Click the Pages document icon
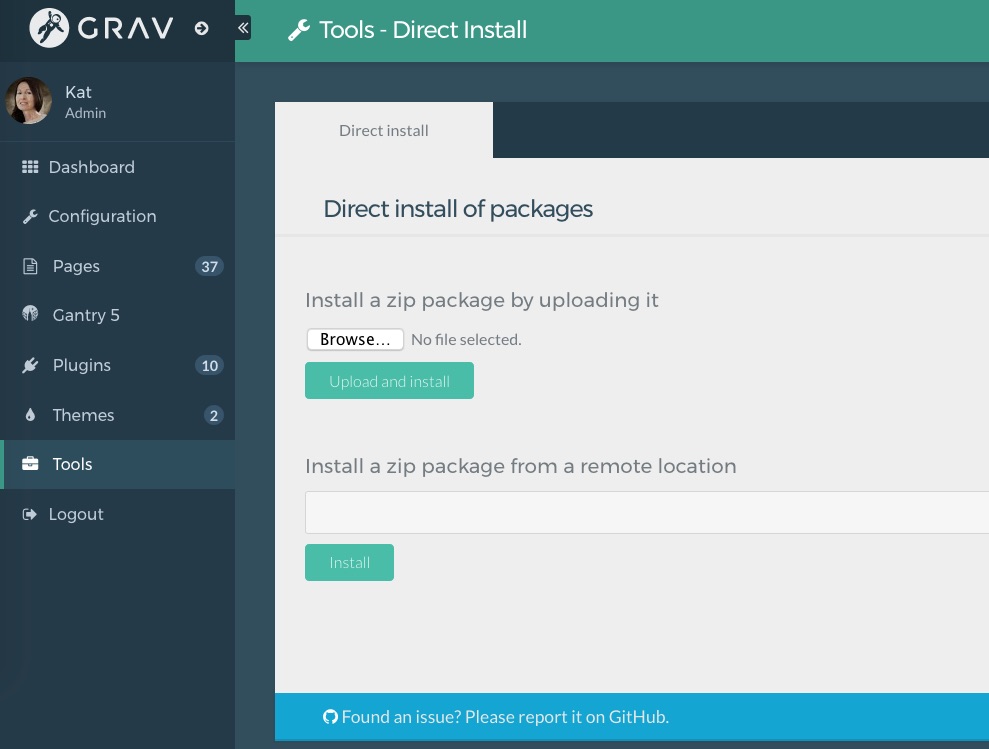The width and height of the screenshot is (989, 749). pyautogui.click(x=30, y=266)
